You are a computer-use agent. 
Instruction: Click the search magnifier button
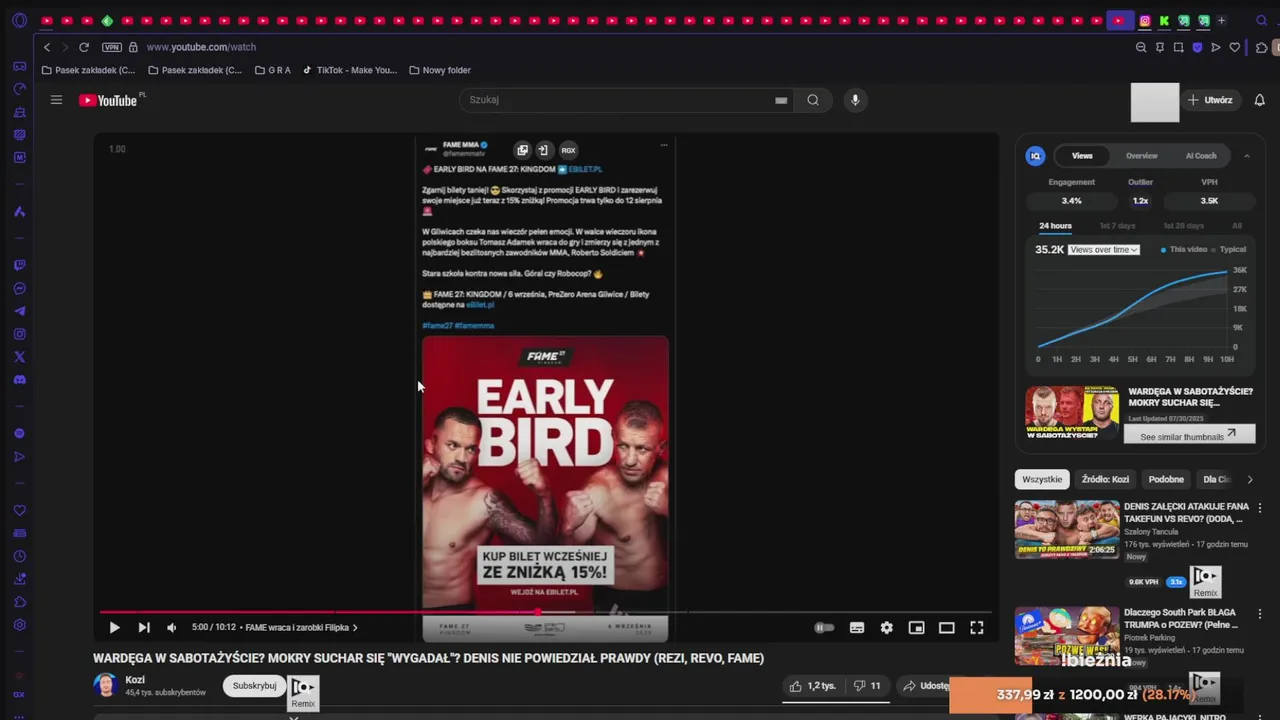click(813, 100)
